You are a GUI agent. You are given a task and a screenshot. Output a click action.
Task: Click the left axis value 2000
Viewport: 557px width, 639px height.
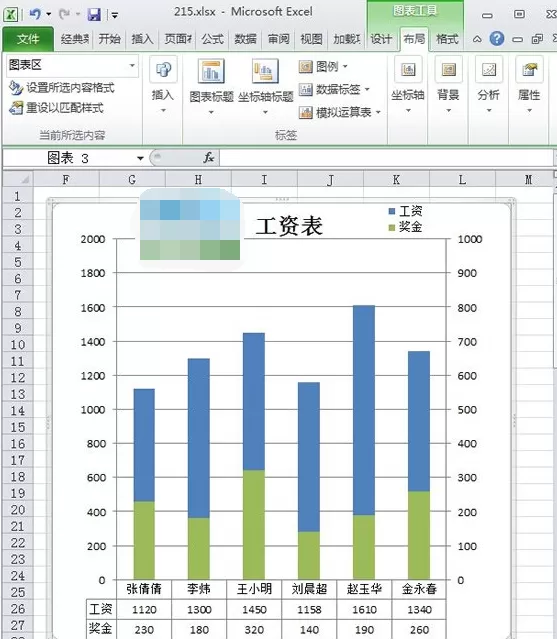point(93,239)
